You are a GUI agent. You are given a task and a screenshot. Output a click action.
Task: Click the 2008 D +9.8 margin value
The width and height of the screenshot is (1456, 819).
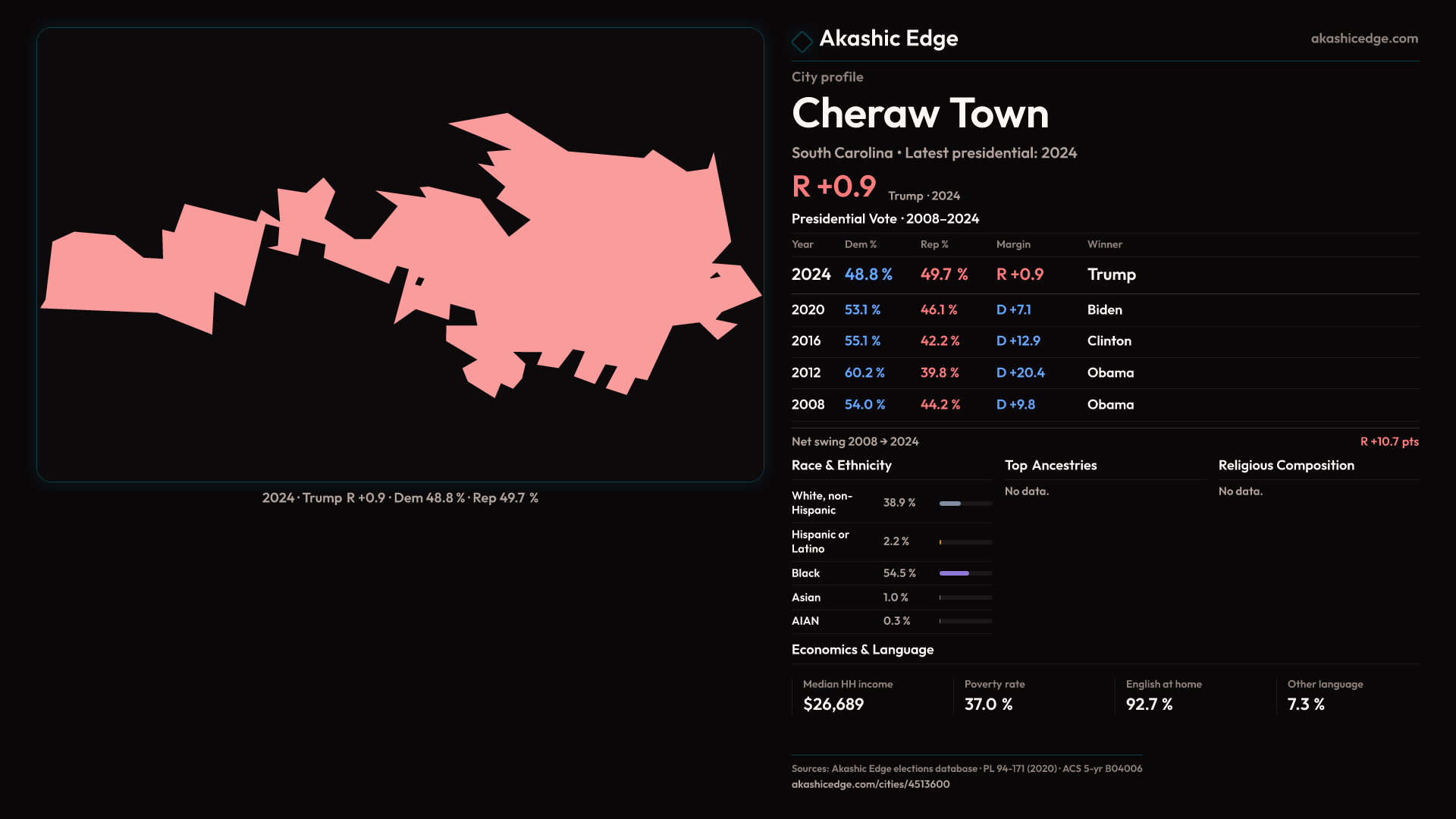tap(1015, 405)
